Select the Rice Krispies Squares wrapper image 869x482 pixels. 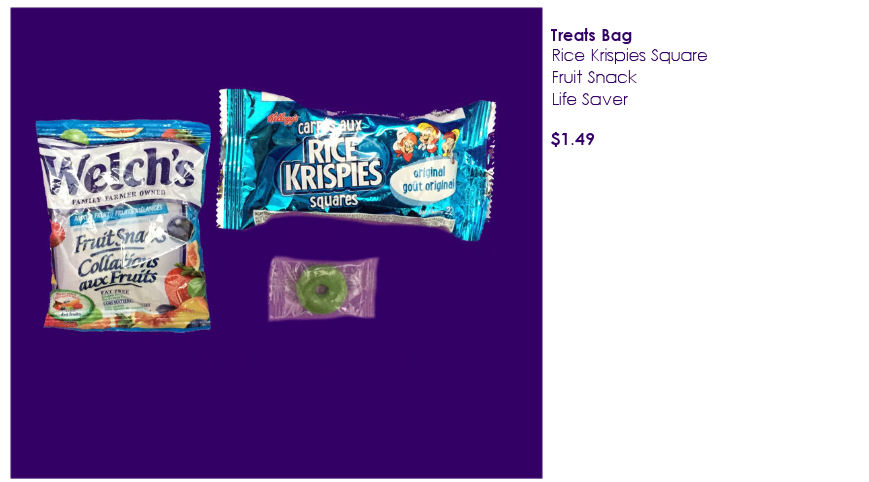click(x=357, y=165)
